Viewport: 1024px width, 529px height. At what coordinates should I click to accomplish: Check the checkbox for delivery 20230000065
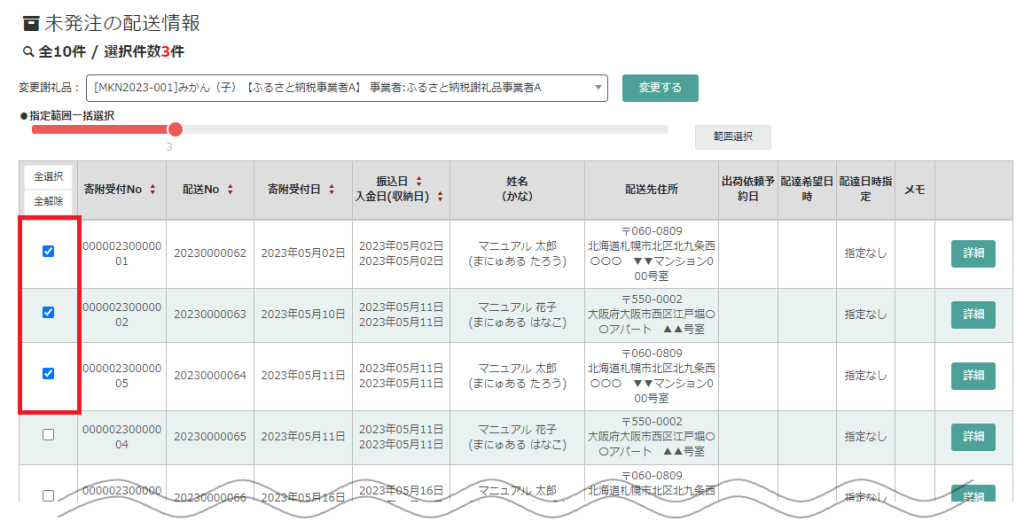[48, 435]
